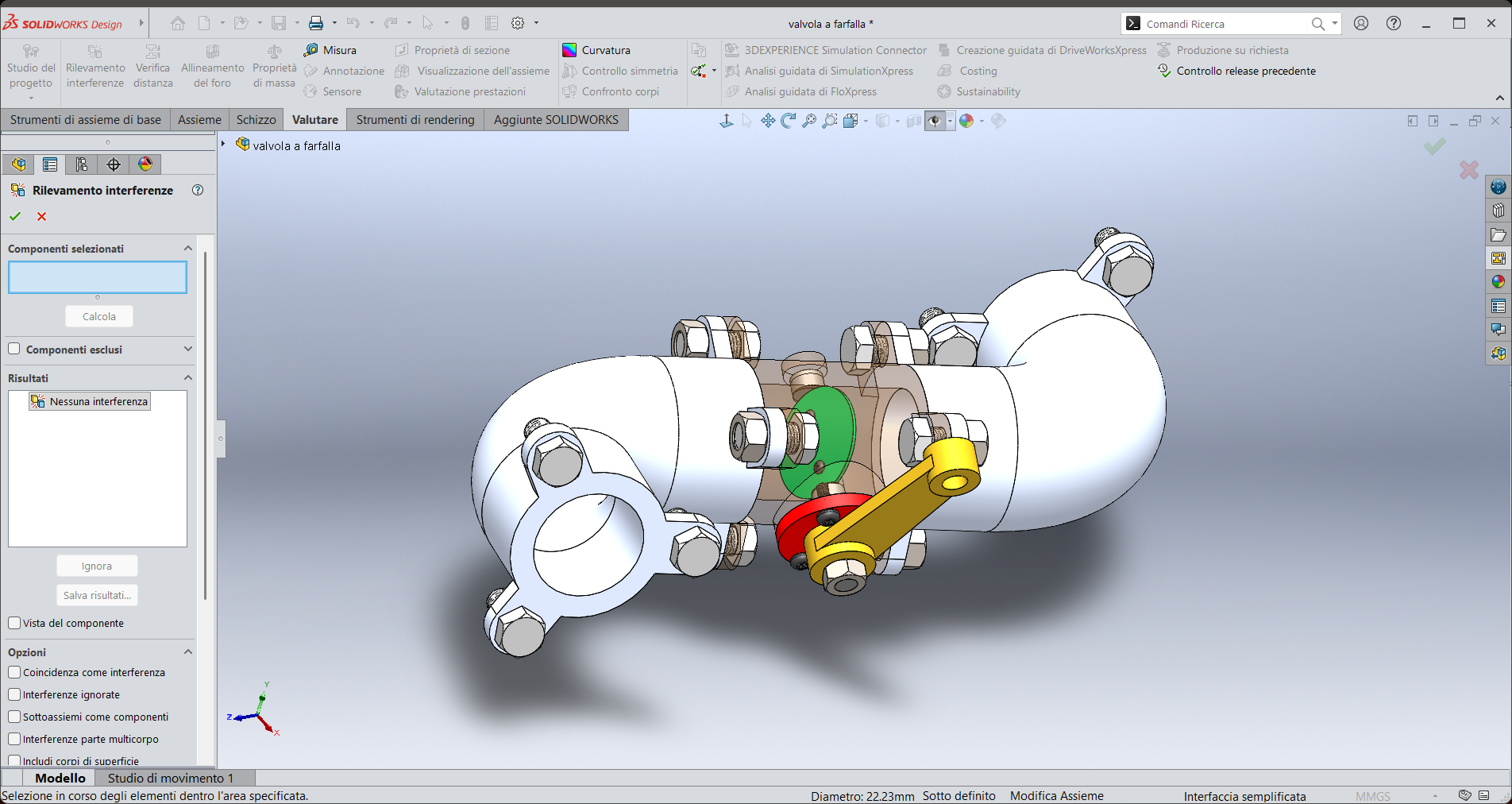Expand the valvola a farfalla tree

pos(223,145)
